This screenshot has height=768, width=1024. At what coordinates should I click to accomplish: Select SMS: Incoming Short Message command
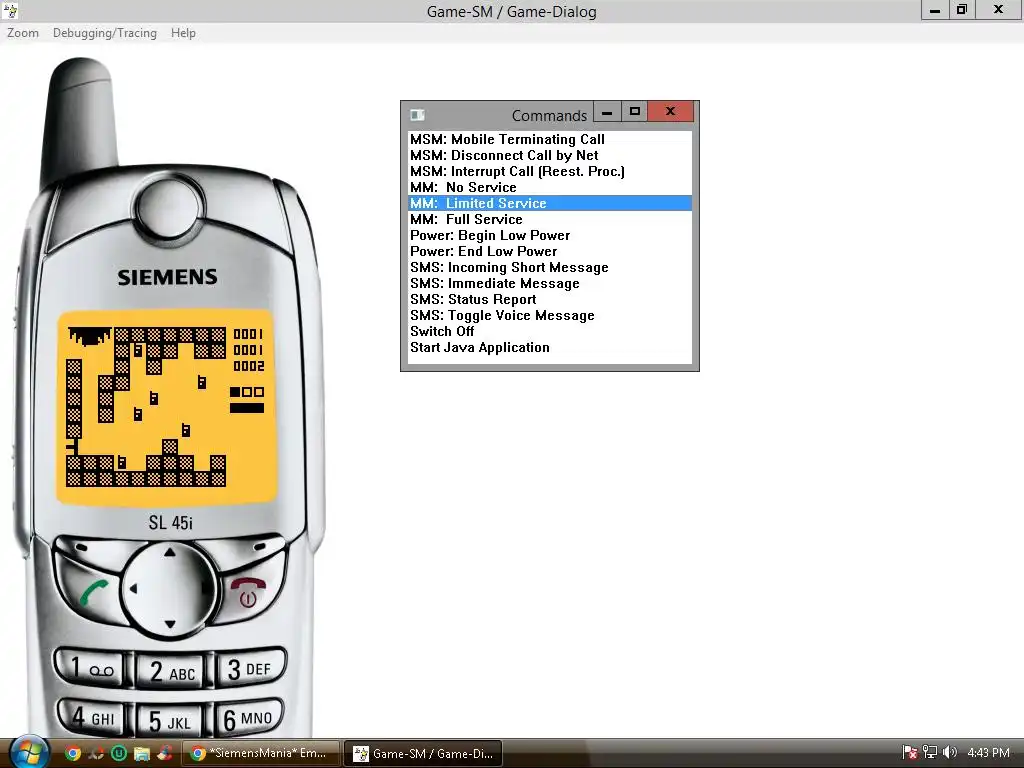click(550, 267)
